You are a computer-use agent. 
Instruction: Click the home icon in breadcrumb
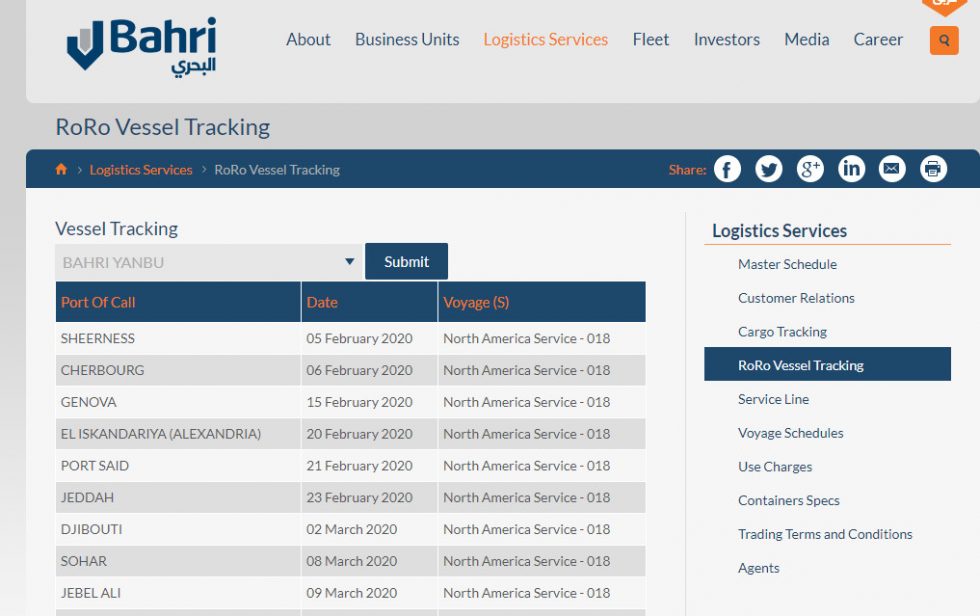point(61,169)
